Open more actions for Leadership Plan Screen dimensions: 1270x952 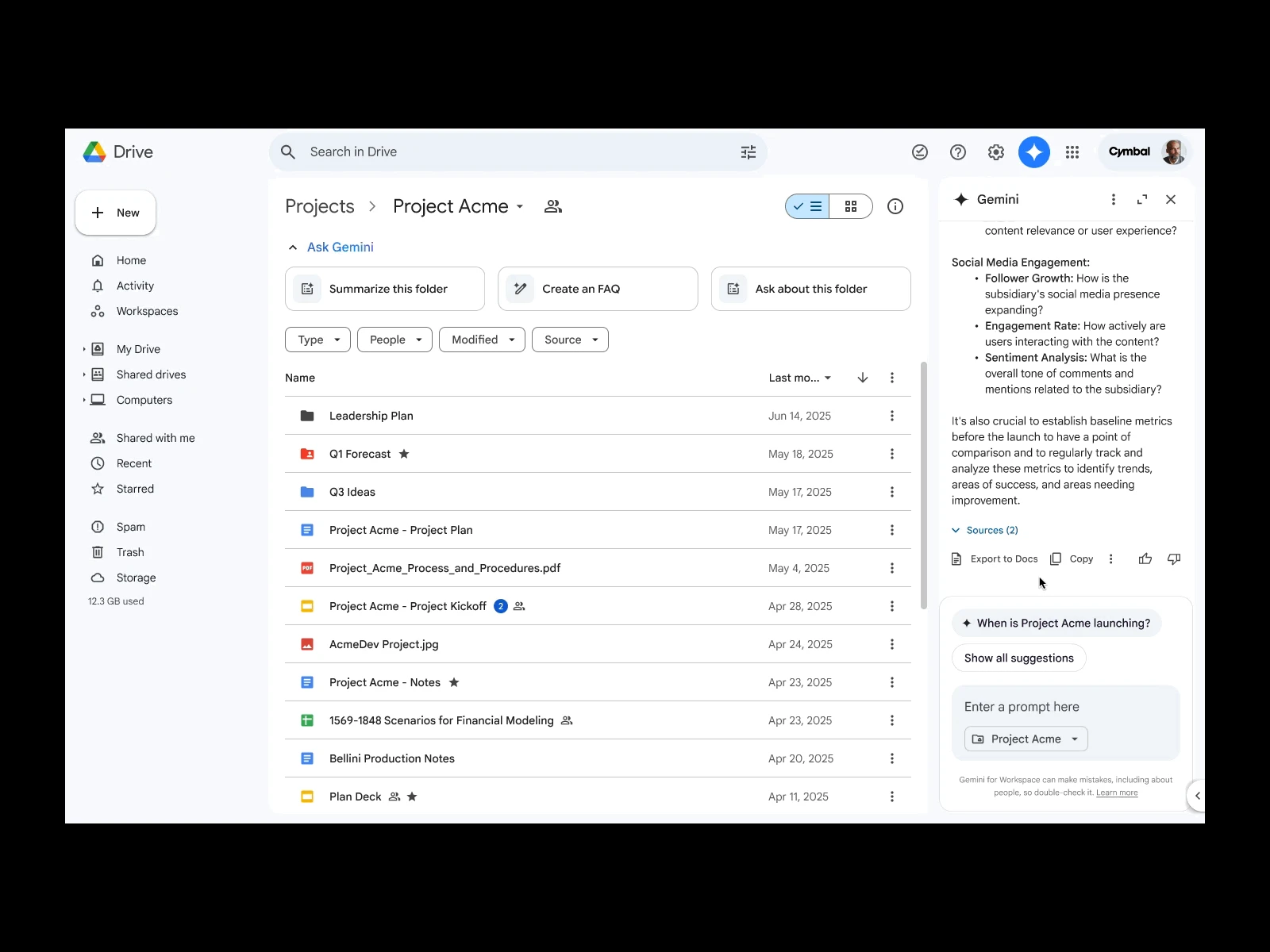tap(892, 416)
